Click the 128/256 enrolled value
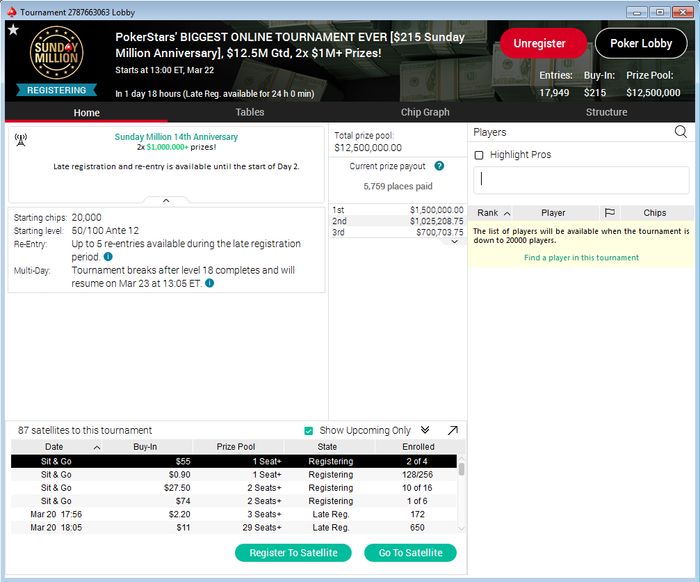This screenshot has width=700, height=582. click(x=417, y=474)
